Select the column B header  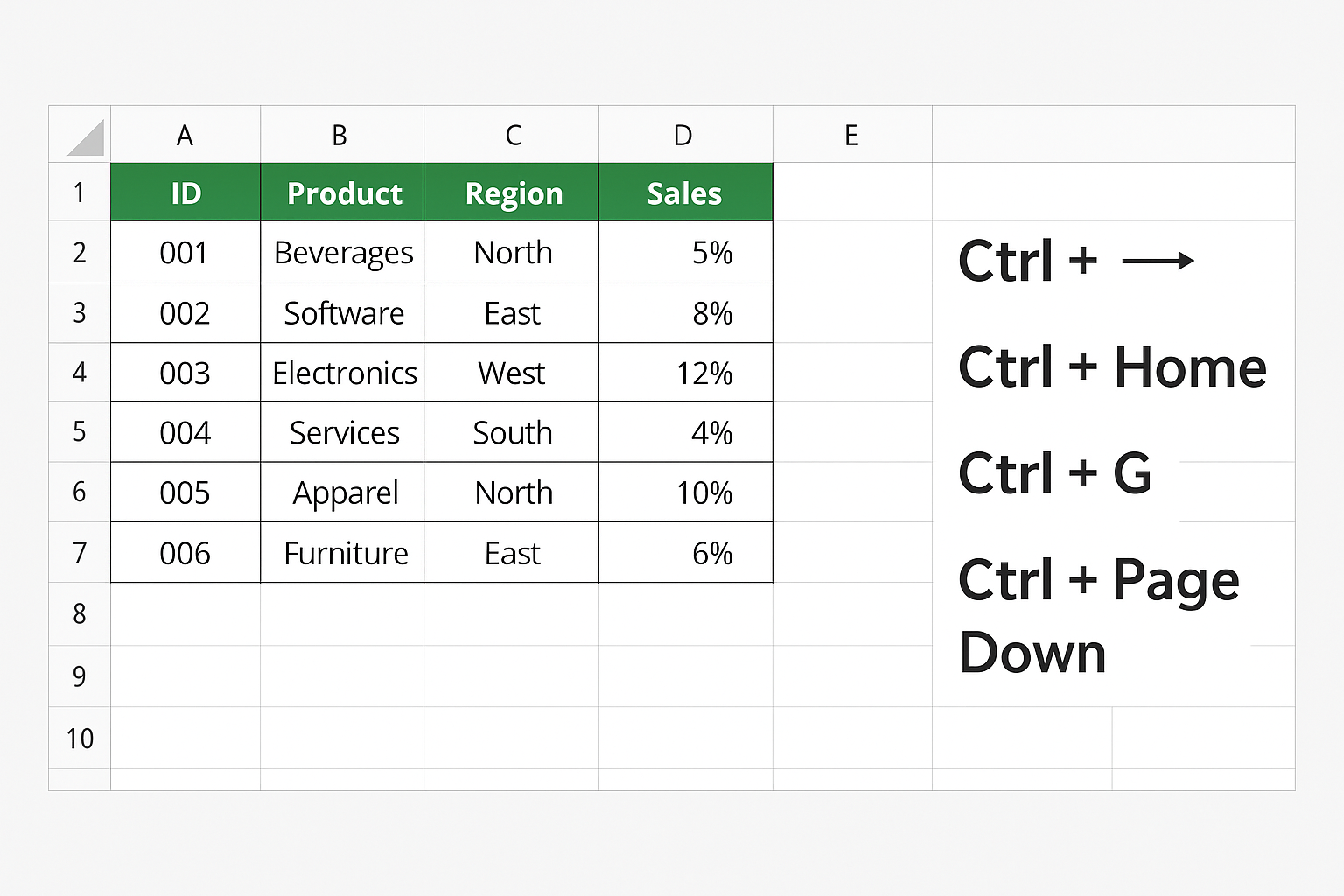tap(342, 135)
